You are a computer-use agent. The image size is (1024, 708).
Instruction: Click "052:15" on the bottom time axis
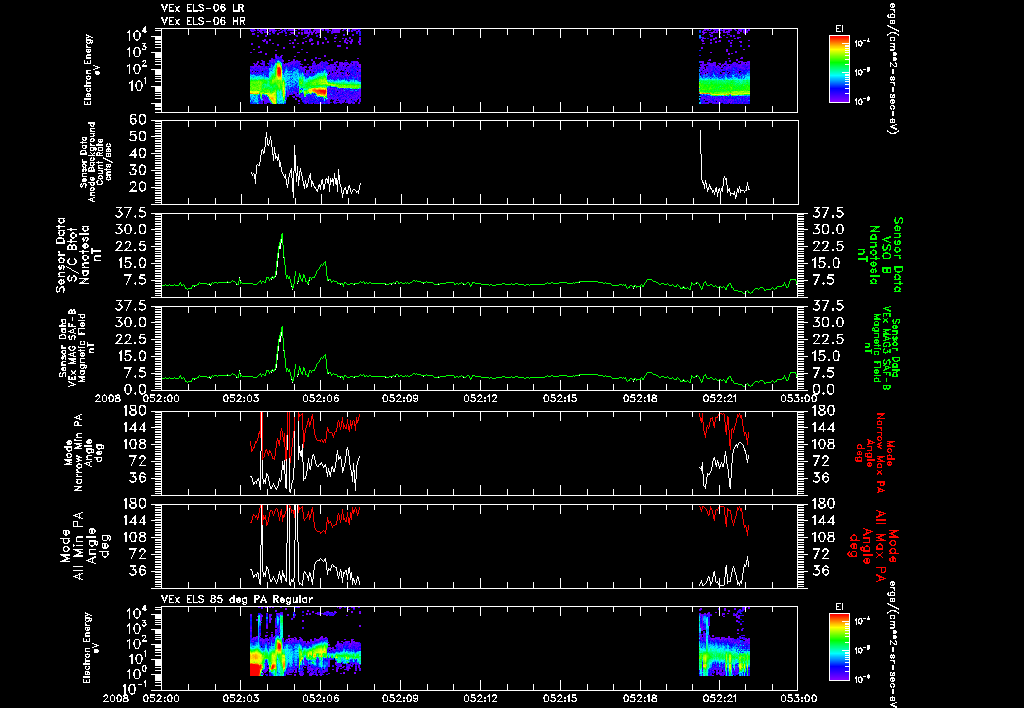[x=560, y=698]
